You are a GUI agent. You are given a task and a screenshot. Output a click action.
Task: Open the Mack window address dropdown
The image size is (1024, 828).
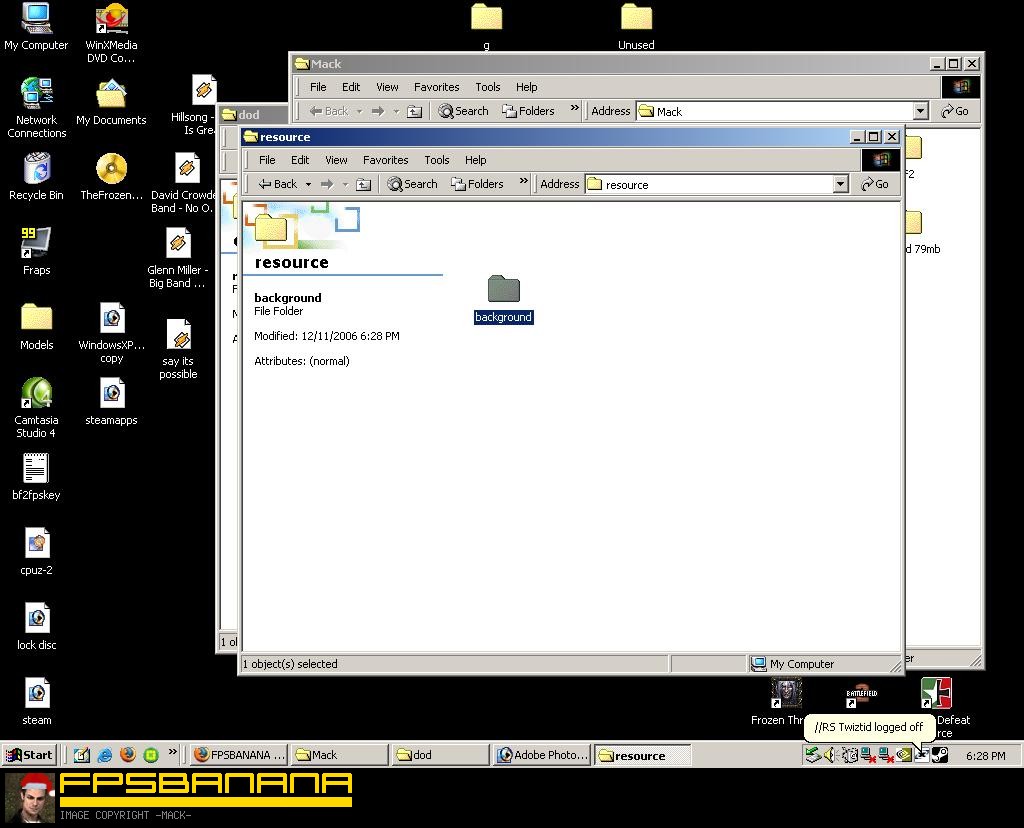pyautogui.click(x=920, y=111)
